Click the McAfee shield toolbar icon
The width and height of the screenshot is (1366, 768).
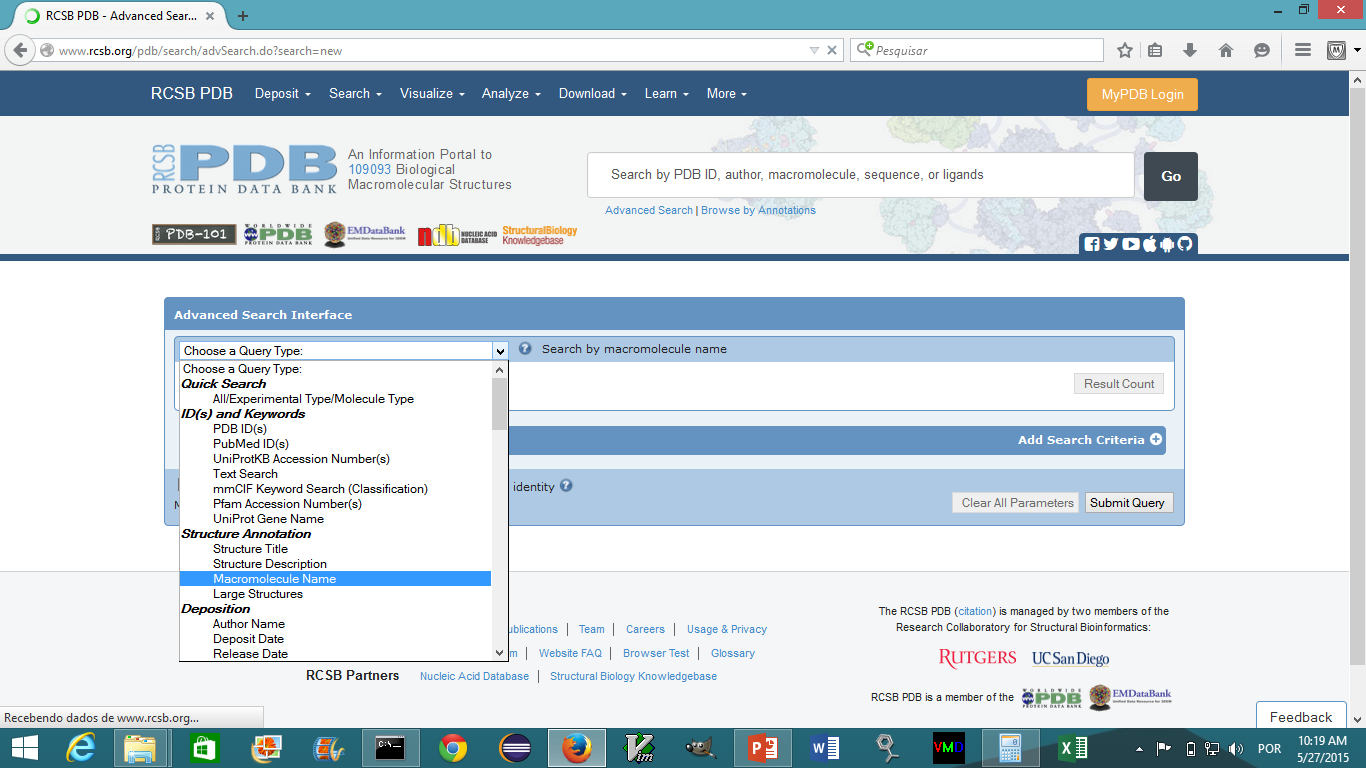tap(1337, 50)
